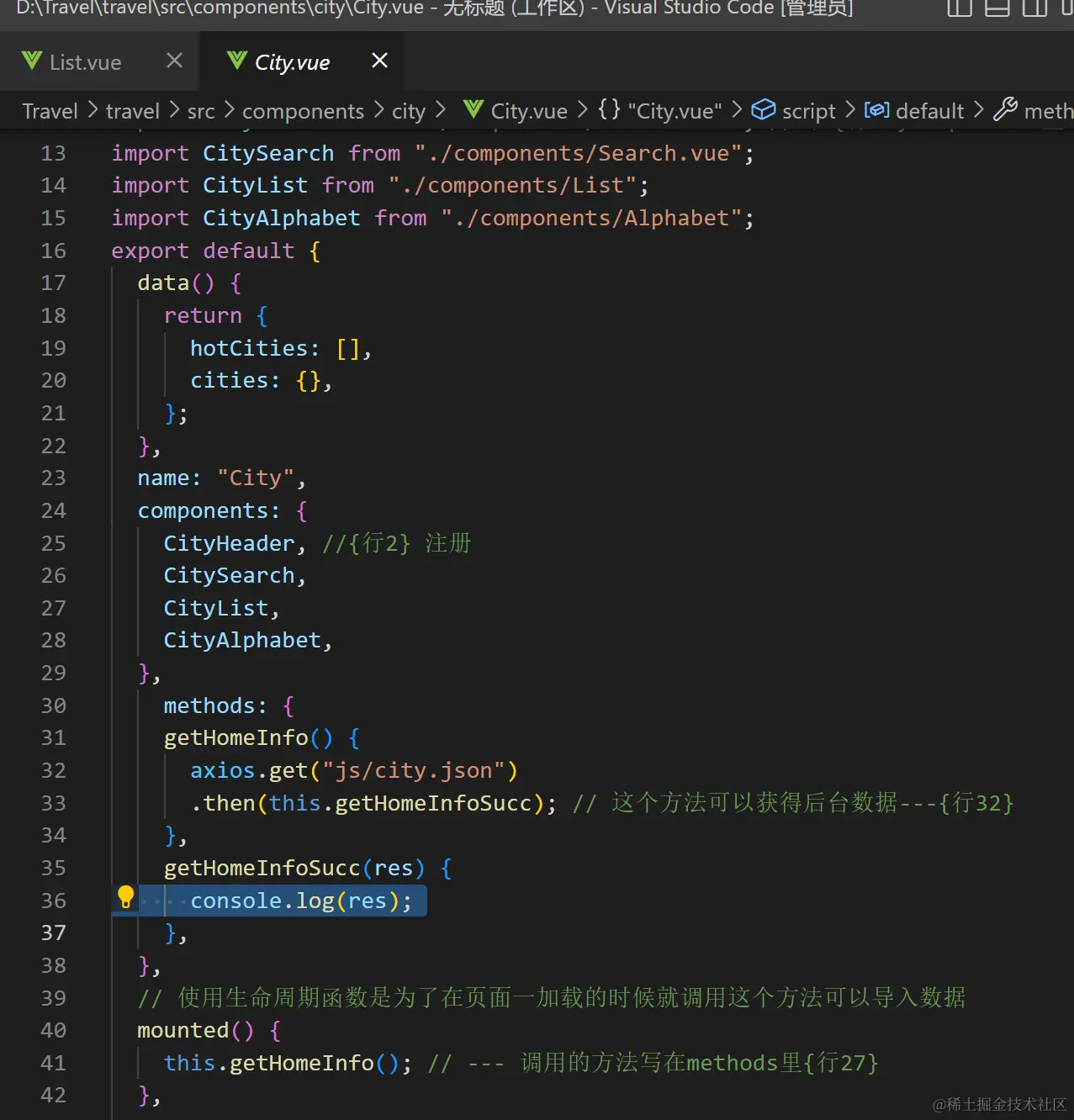Screen dimensions: 1074x1120
Task: Close the List.vue tab
Action: pos(174,61)
